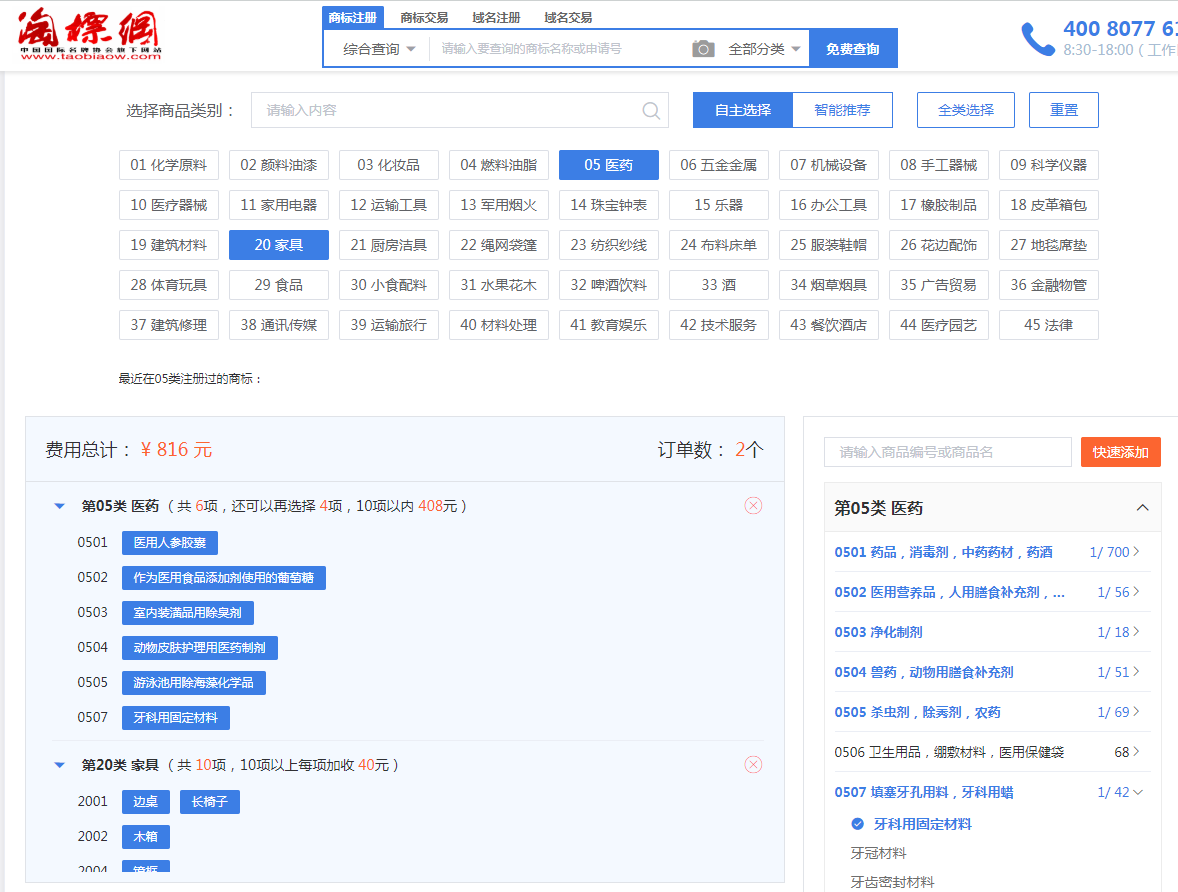Uncheck 牙科用固定材料 in the item list
Viewport: 1178px width, 892px height.
[x=857, y=824]
